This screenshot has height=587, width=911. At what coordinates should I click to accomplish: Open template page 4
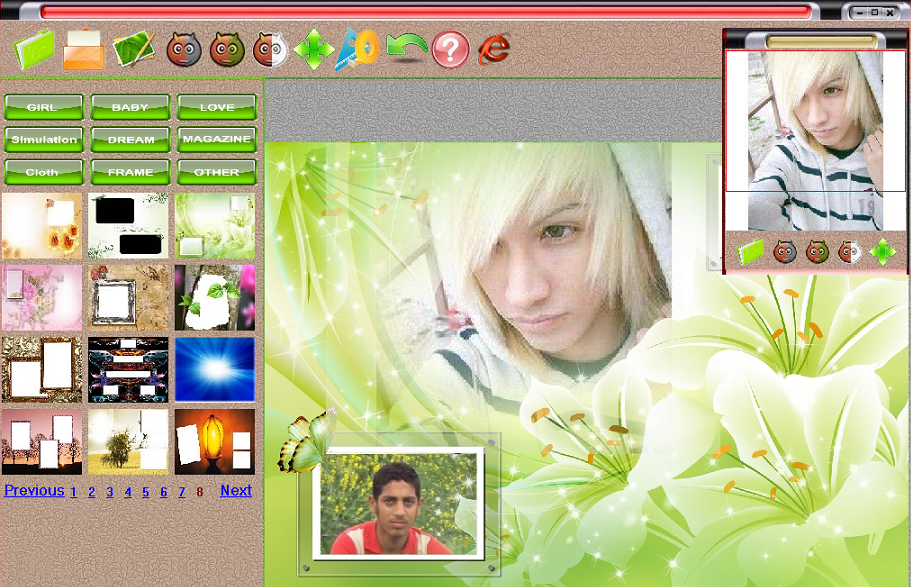[x=127, y=492]
